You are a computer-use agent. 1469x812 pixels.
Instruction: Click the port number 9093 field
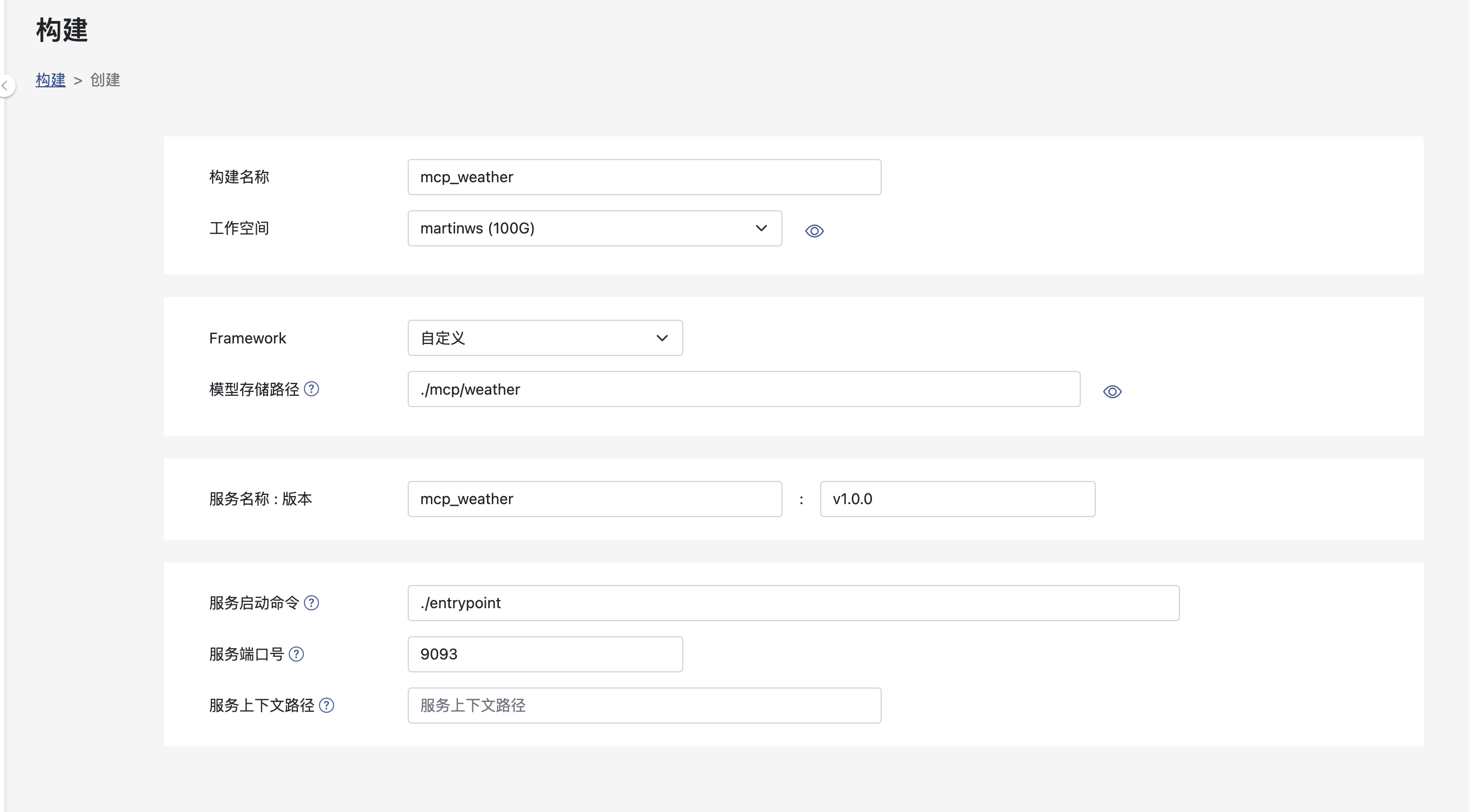tap(545, 654)
